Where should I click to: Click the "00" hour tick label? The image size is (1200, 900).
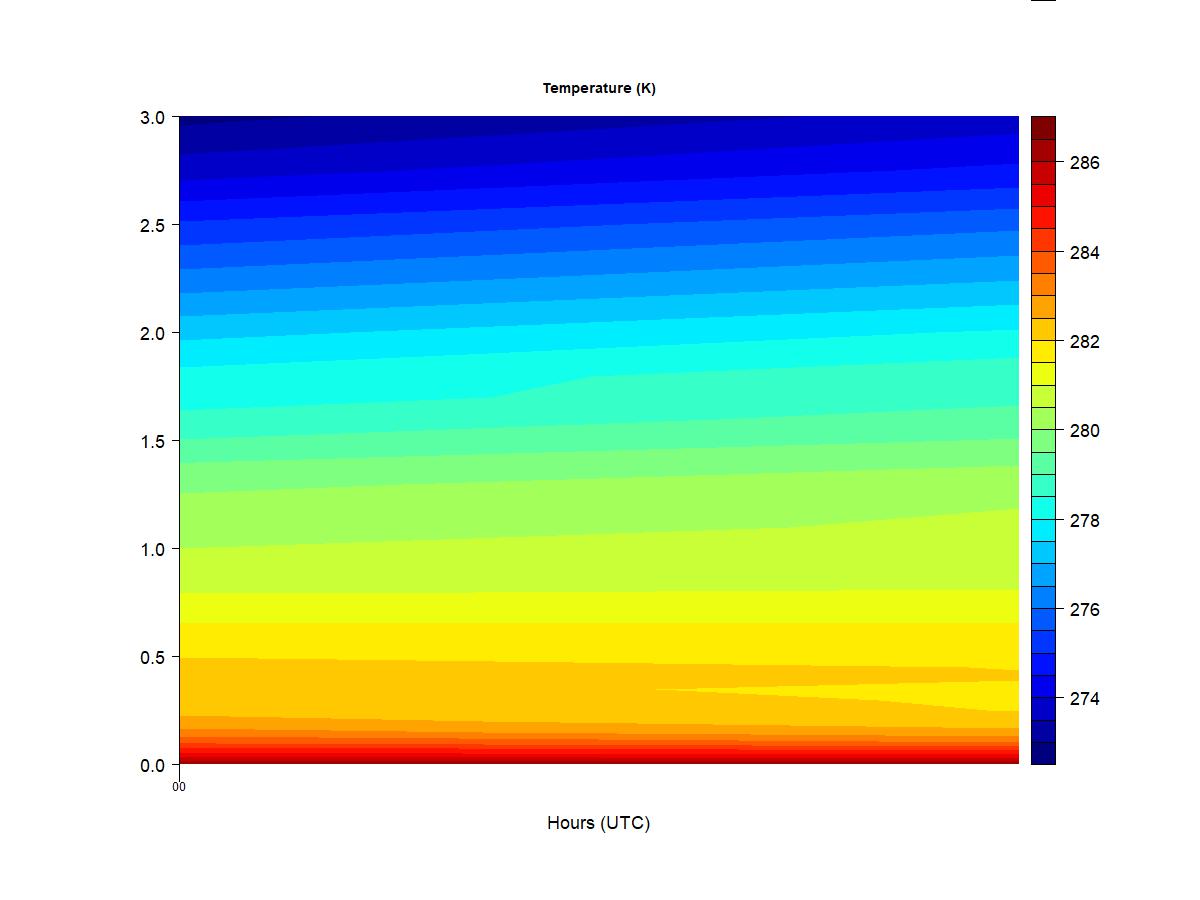(x=179, y=787)
